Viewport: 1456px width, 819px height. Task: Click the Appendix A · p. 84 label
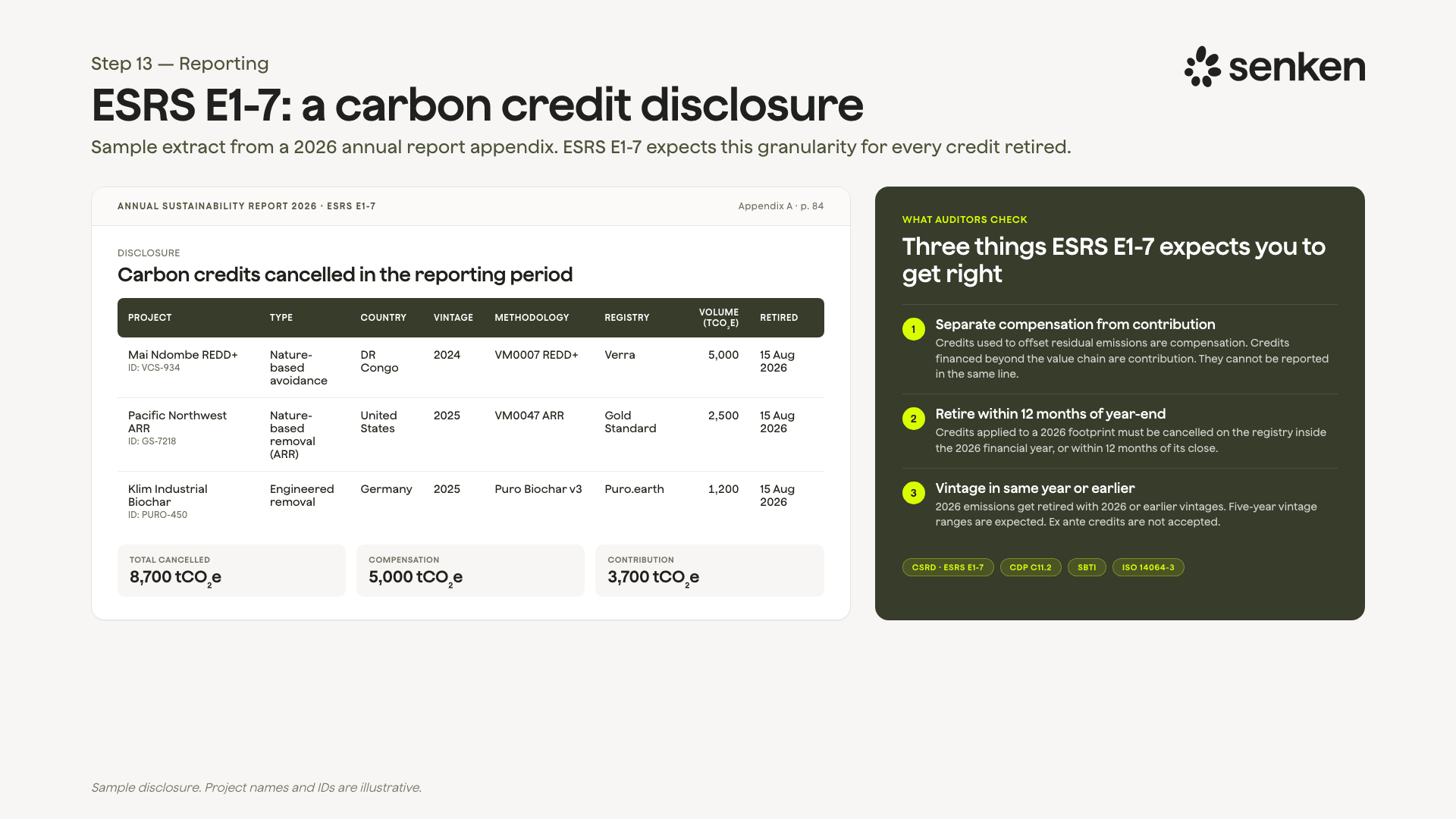point(780,206)
